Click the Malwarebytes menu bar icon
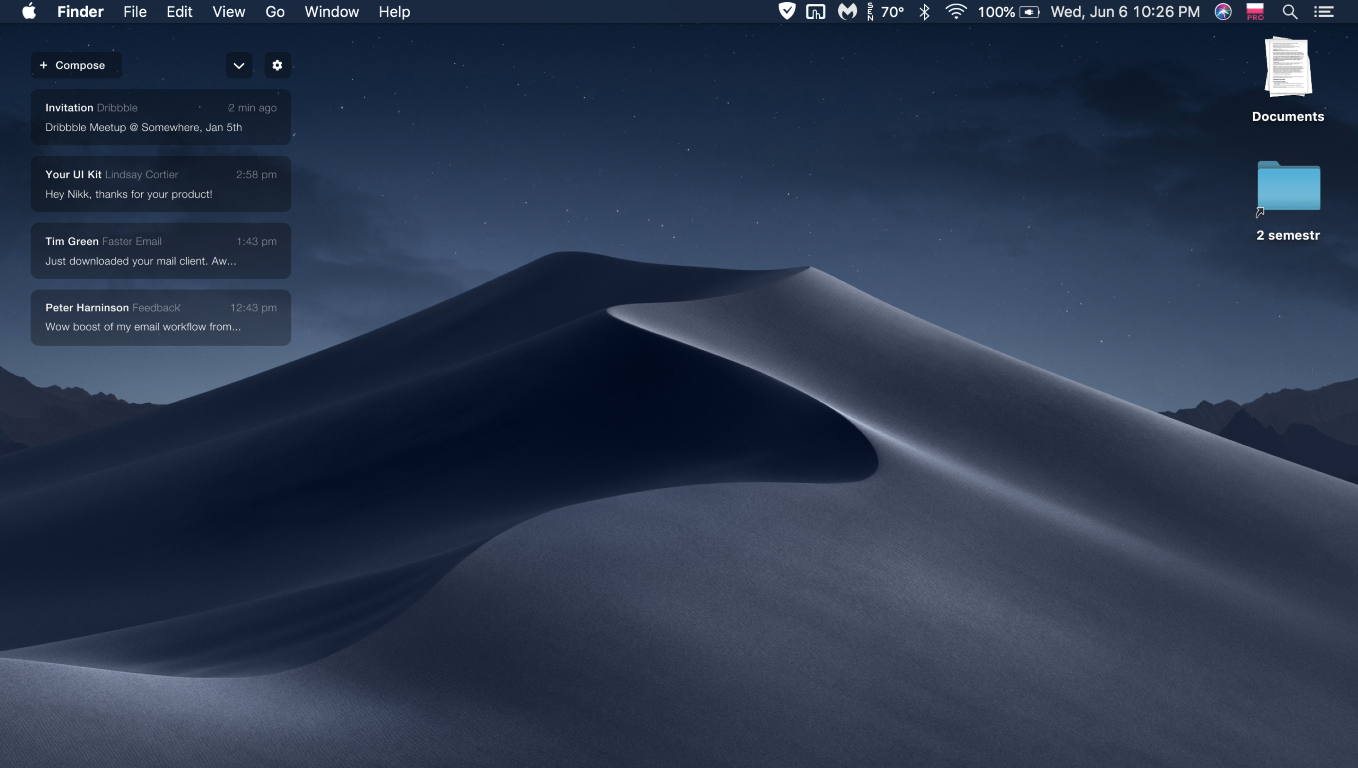 [x=847, y=12]
